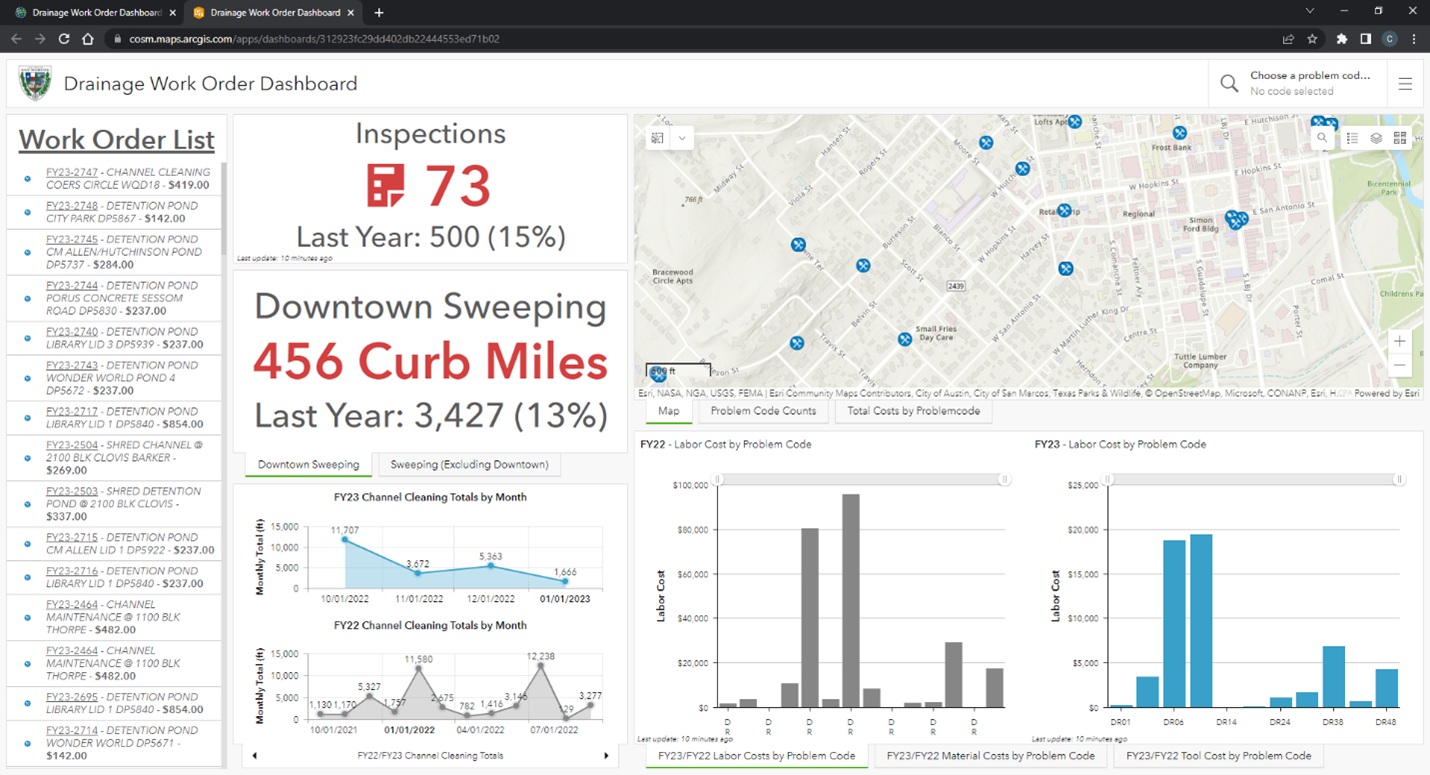Open the map search tool
The image size is (1430, 775).
[x=1322, y=138]
